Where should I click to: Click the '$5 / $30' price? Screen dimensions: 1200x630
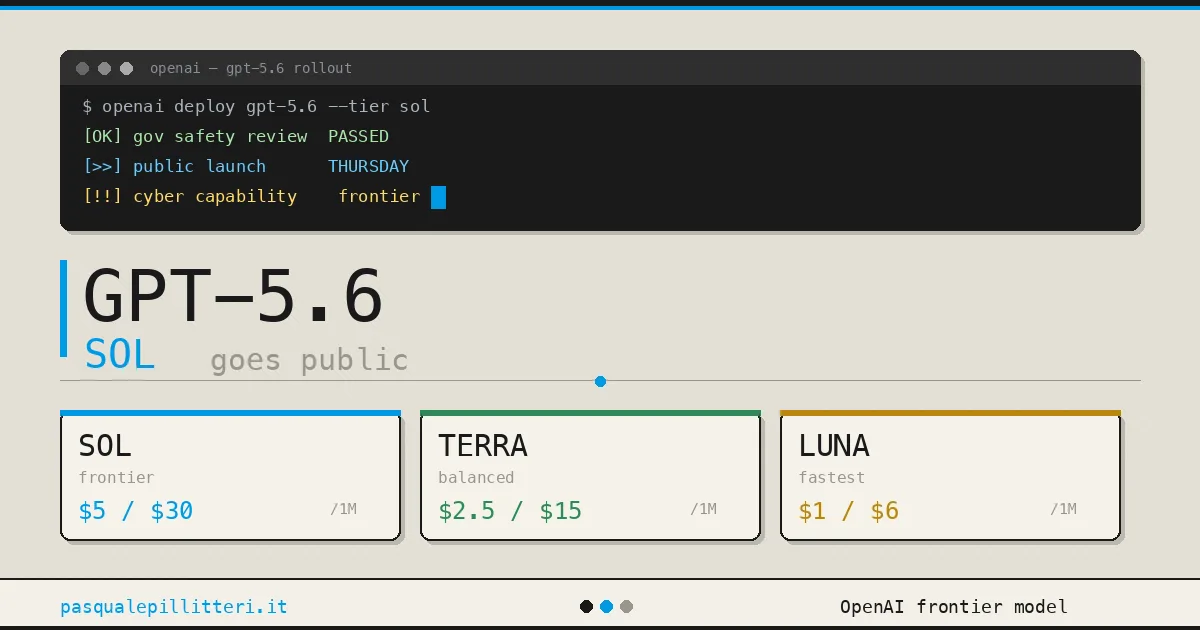135,511
